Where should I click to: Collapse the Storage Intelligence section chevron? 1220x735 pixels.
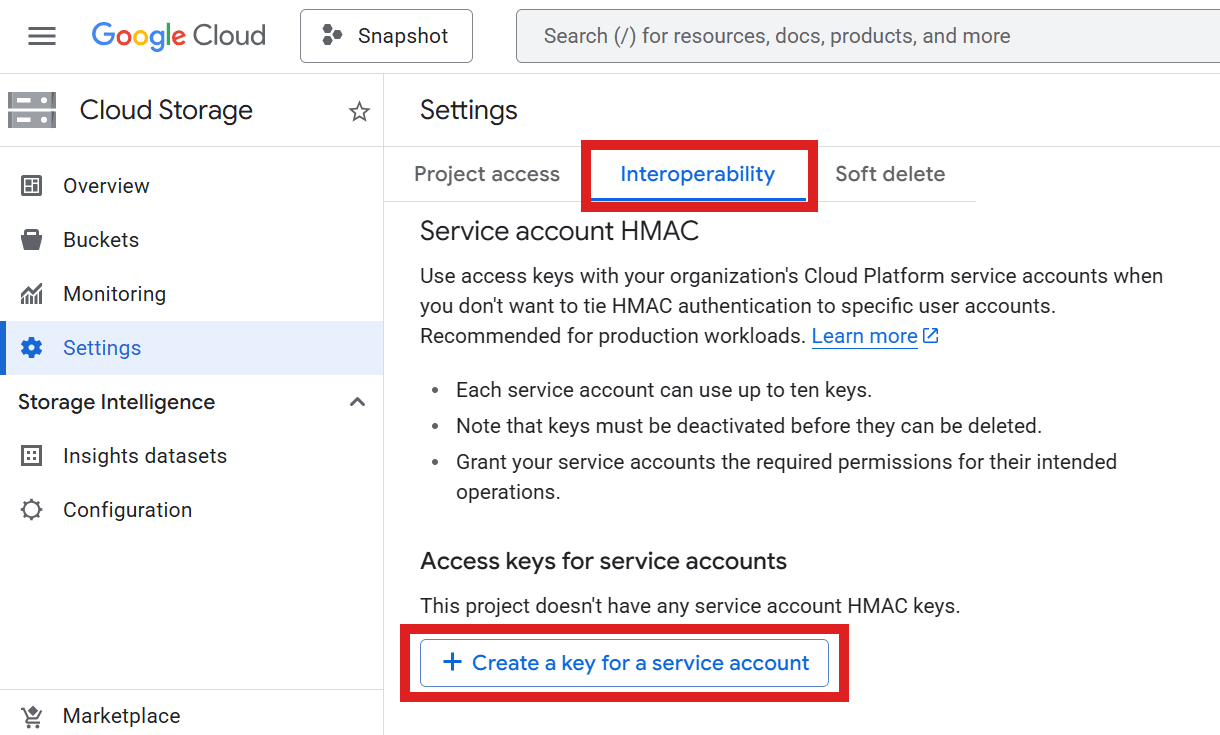[x=357, y=402]
